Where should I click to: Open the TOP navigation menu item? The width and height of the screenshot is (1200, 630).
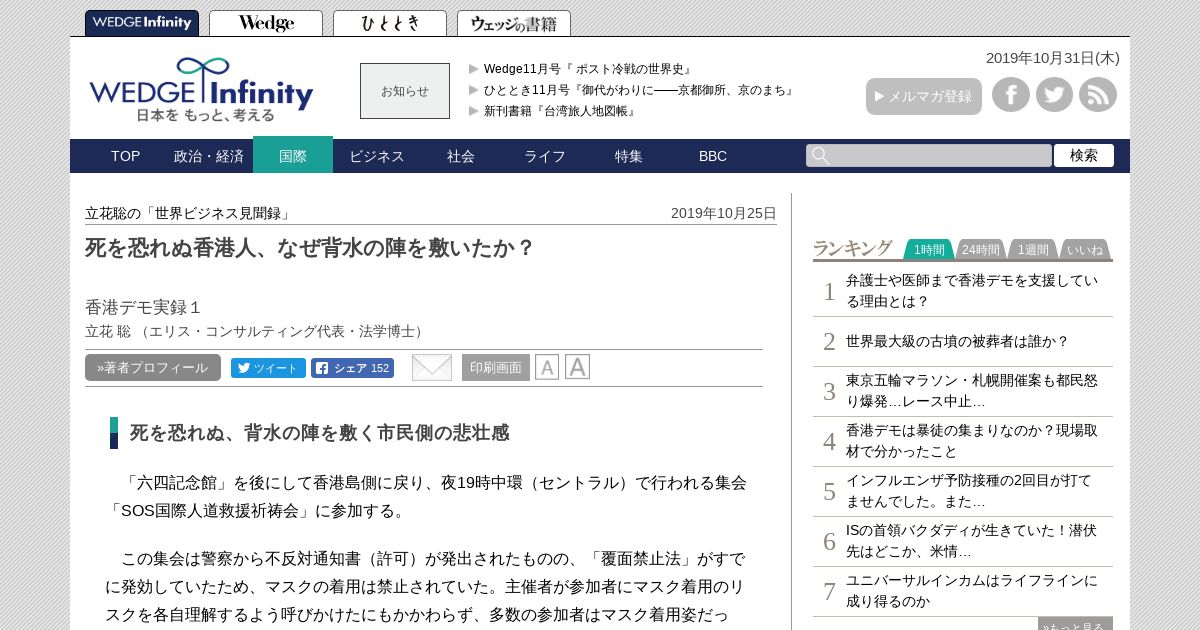[x=125, y=156]
